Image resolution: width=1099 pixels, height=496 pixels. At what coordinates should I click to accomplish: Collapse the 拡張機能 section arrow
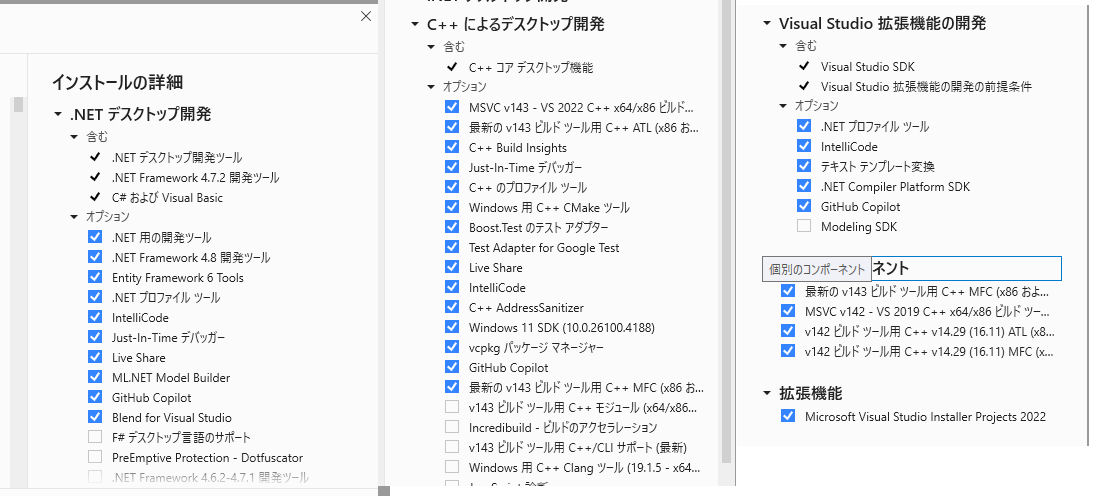pyautogui.click(x=767, y=394)
